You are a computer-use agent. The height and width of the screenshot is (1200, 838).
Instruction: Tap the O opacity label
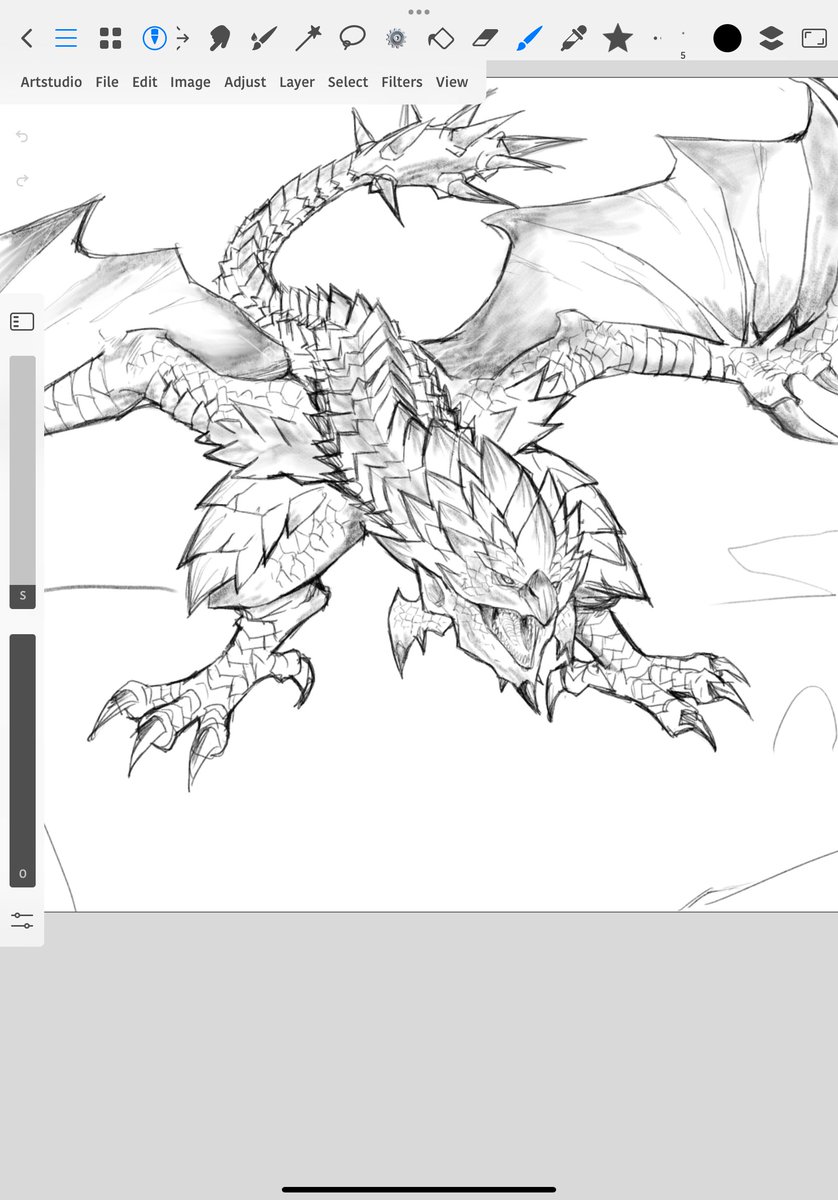22,874
